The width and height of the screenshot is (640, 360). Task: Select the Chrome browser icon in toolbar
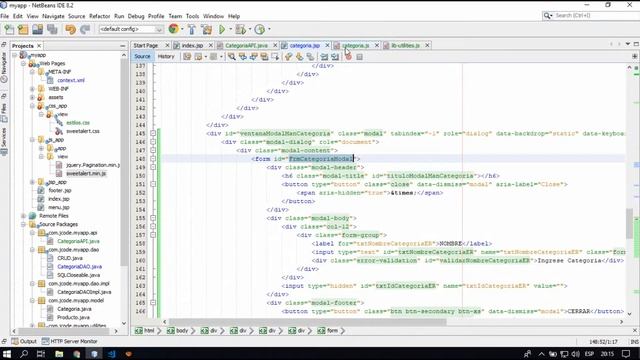pos(173,29)
